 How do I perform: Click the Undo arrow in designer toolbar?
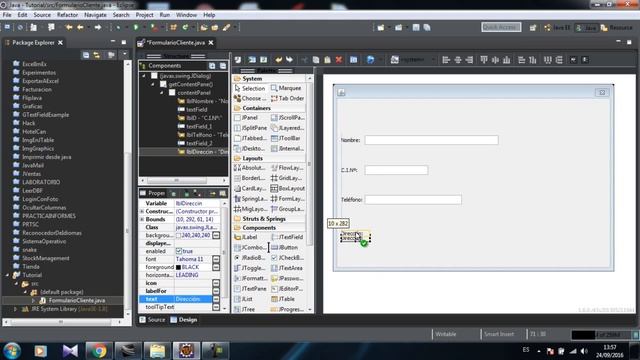(279, 60)
